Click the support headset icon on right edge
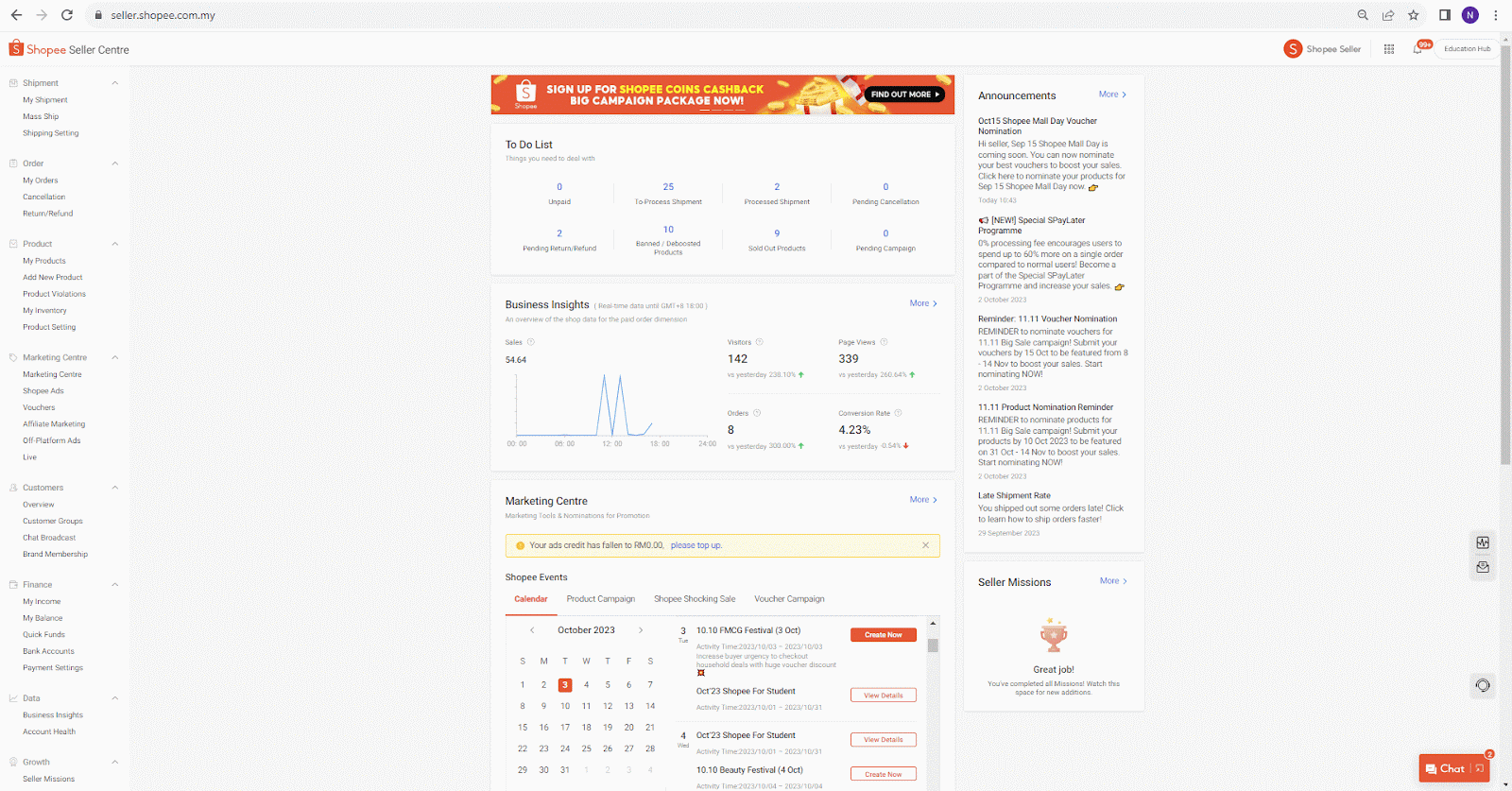Screen dimensions: 1512x791 coord(1483,685)
